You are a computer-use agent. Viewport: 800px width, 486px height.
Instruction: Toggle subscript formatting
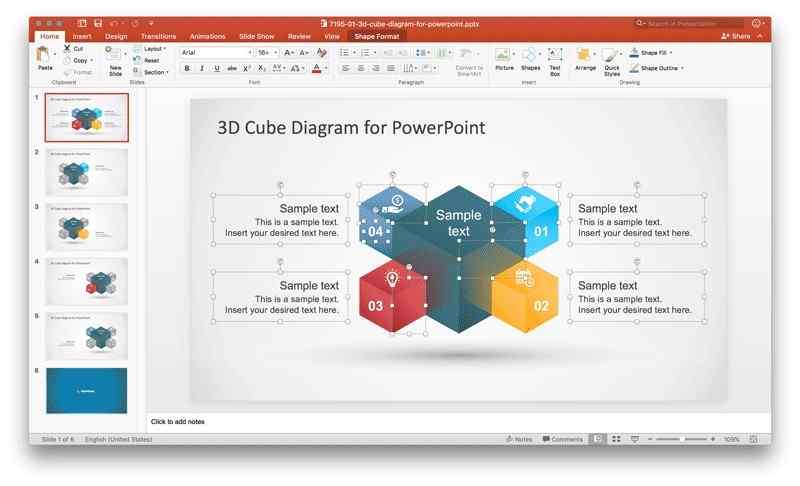(x=261, y=68)
